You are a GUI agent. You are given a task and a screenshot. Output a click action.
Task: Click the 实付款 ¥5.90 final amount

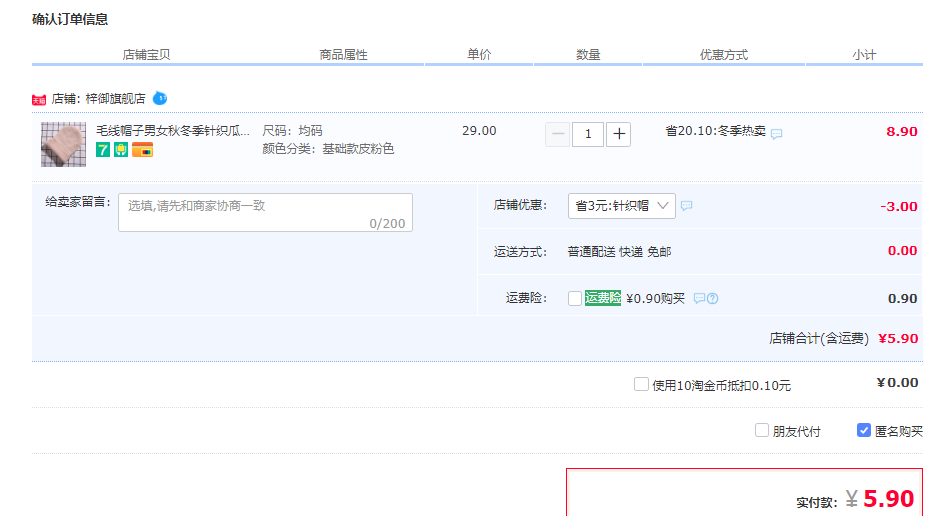point(856,499)
